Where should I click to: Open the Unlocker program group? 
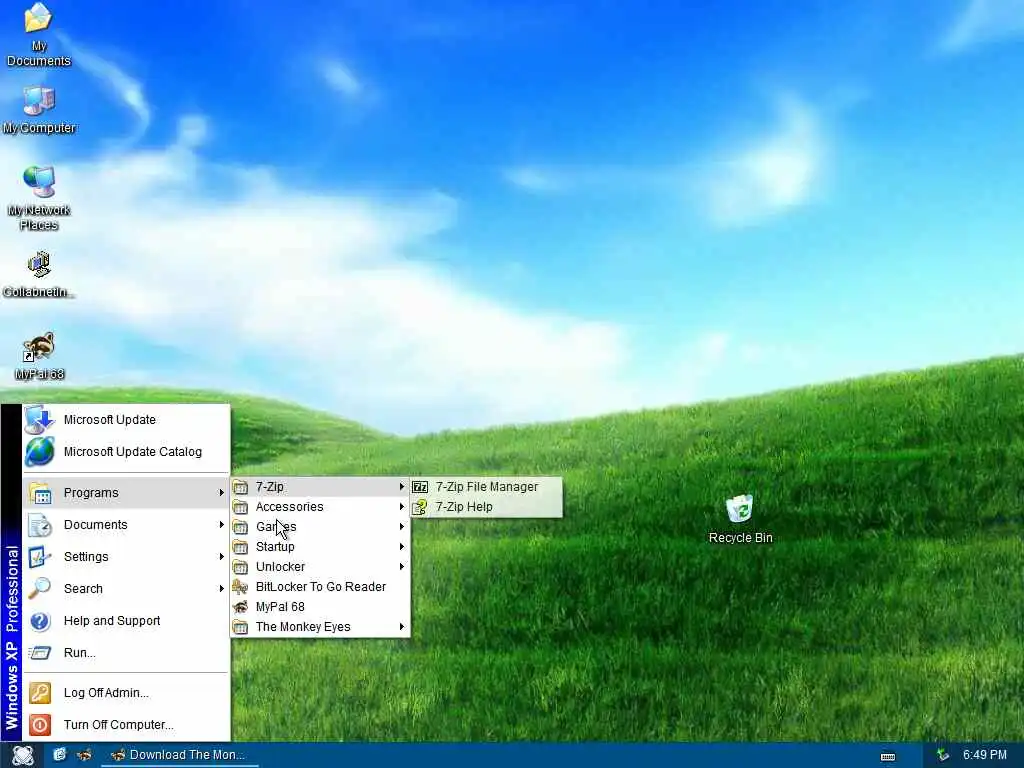point(320,567)
